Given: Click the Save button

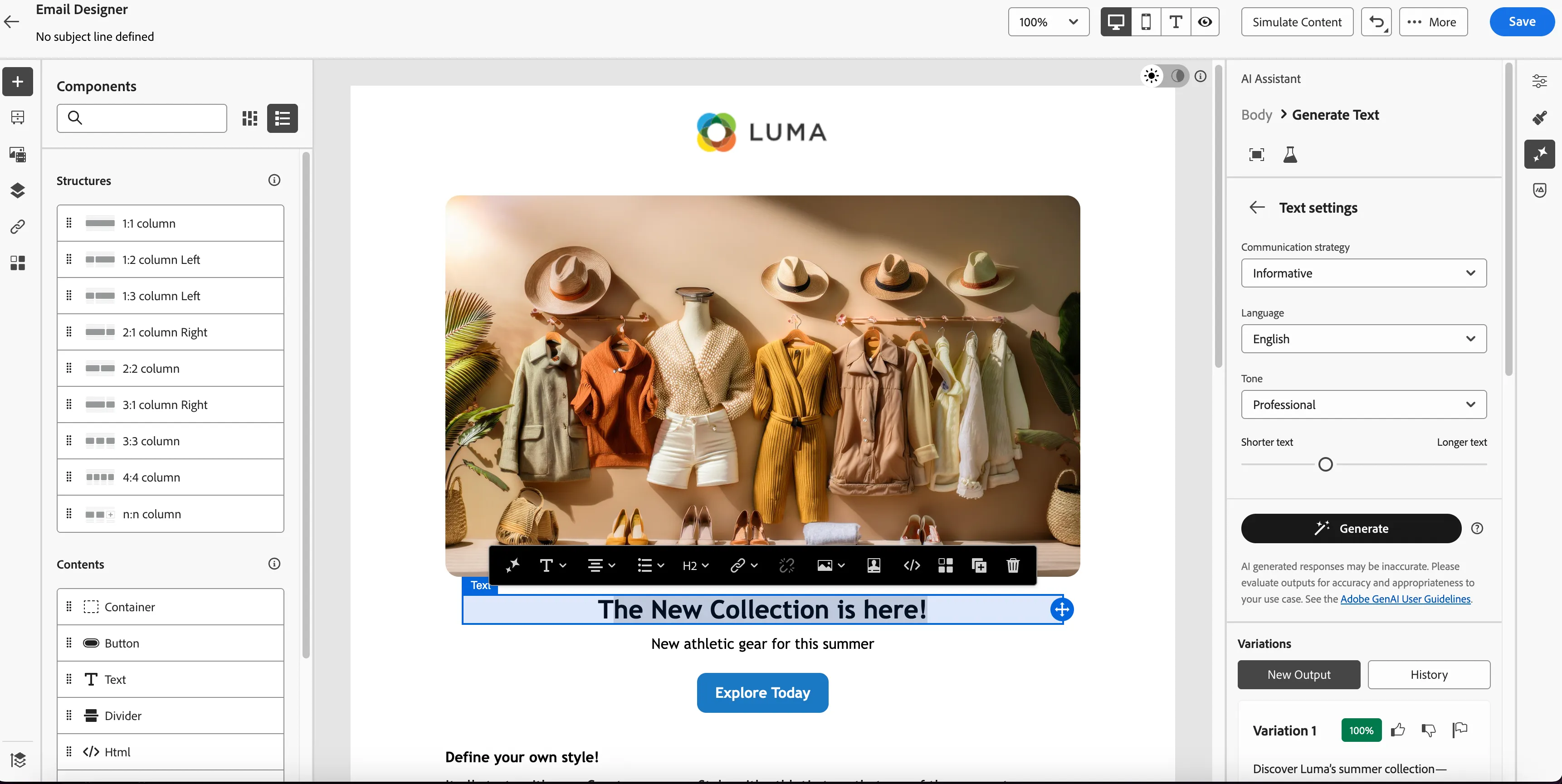Looking at the screenshot, I should [x=1522, y=22].
